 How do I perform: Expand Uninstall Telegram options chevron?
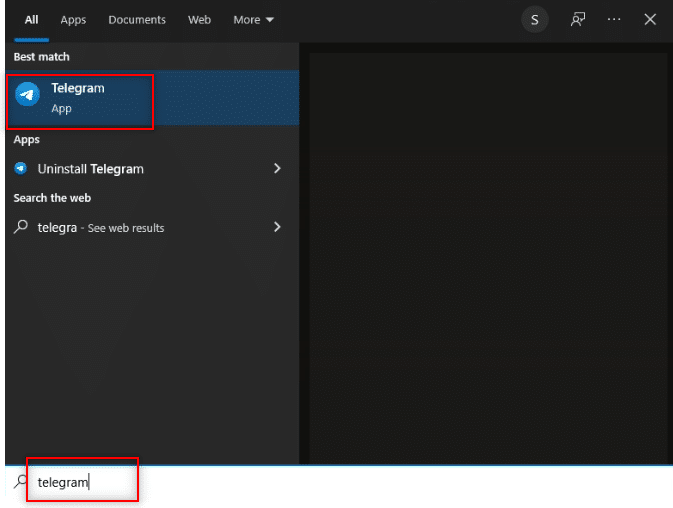(277, 169)
